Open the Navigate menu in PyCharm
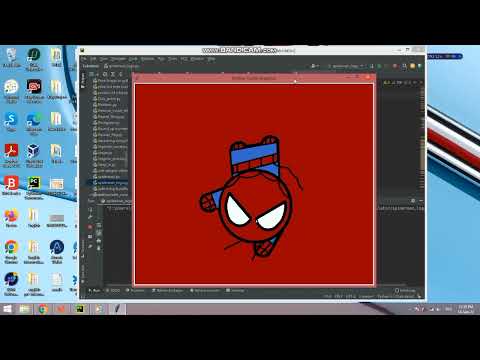This screenshot has height=360, width=480. [118, 59]
